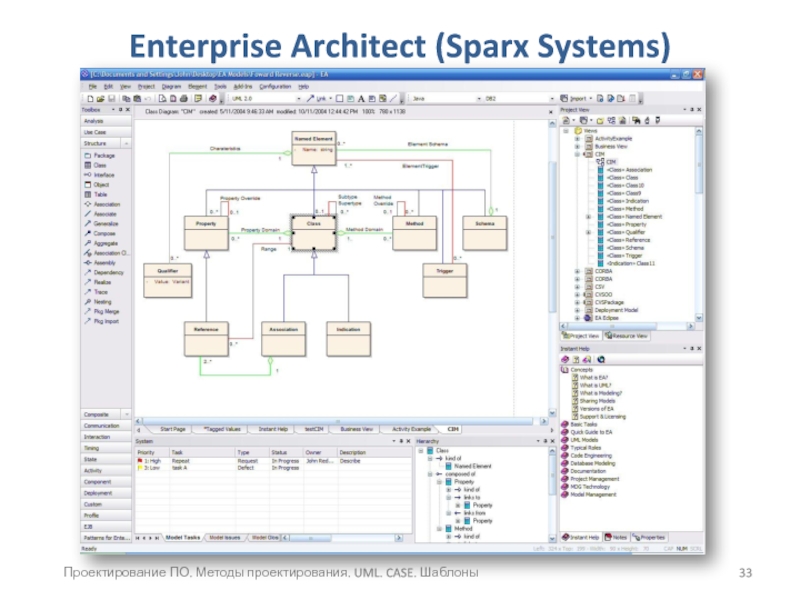Open the Project menu
Screen dimensions: 800x600
coord(146,87)
